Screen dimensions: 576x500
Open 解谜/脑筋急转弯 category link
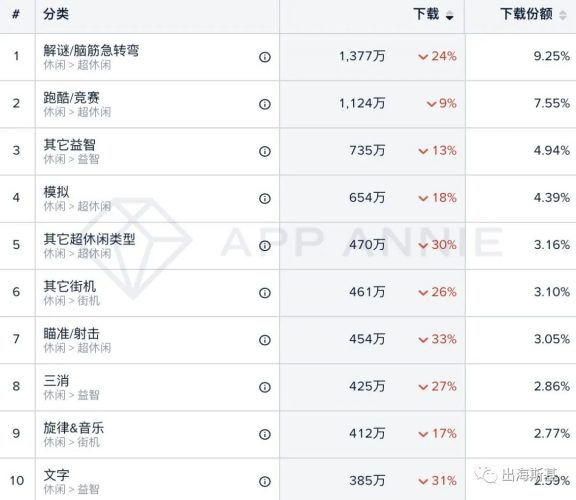coord(91,50)
